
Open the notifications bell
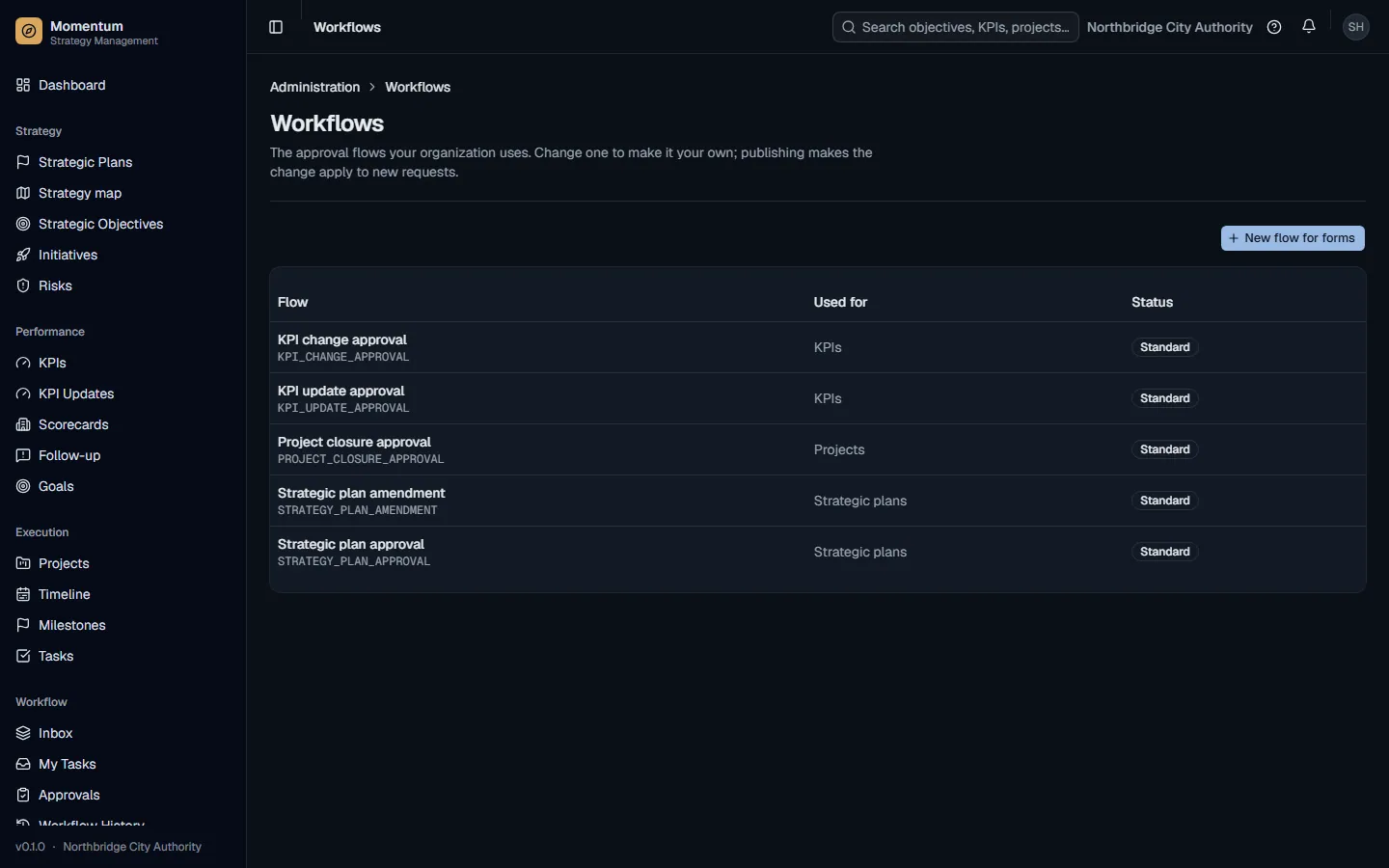tap(1309, 27)
